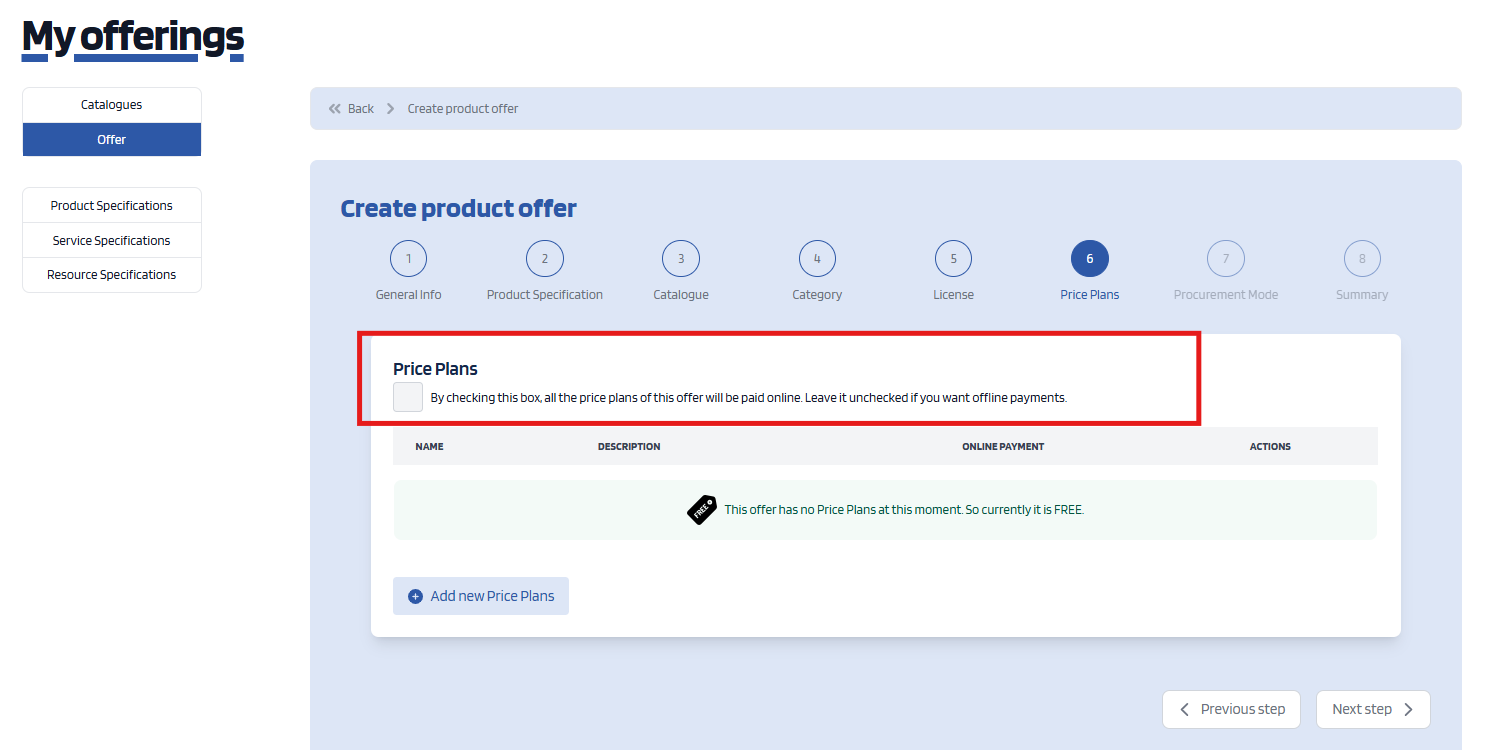This screenshot has width=1508, height=750.
Task: Go to step 2 Product Specification
Action: click(x=544, y=259)
